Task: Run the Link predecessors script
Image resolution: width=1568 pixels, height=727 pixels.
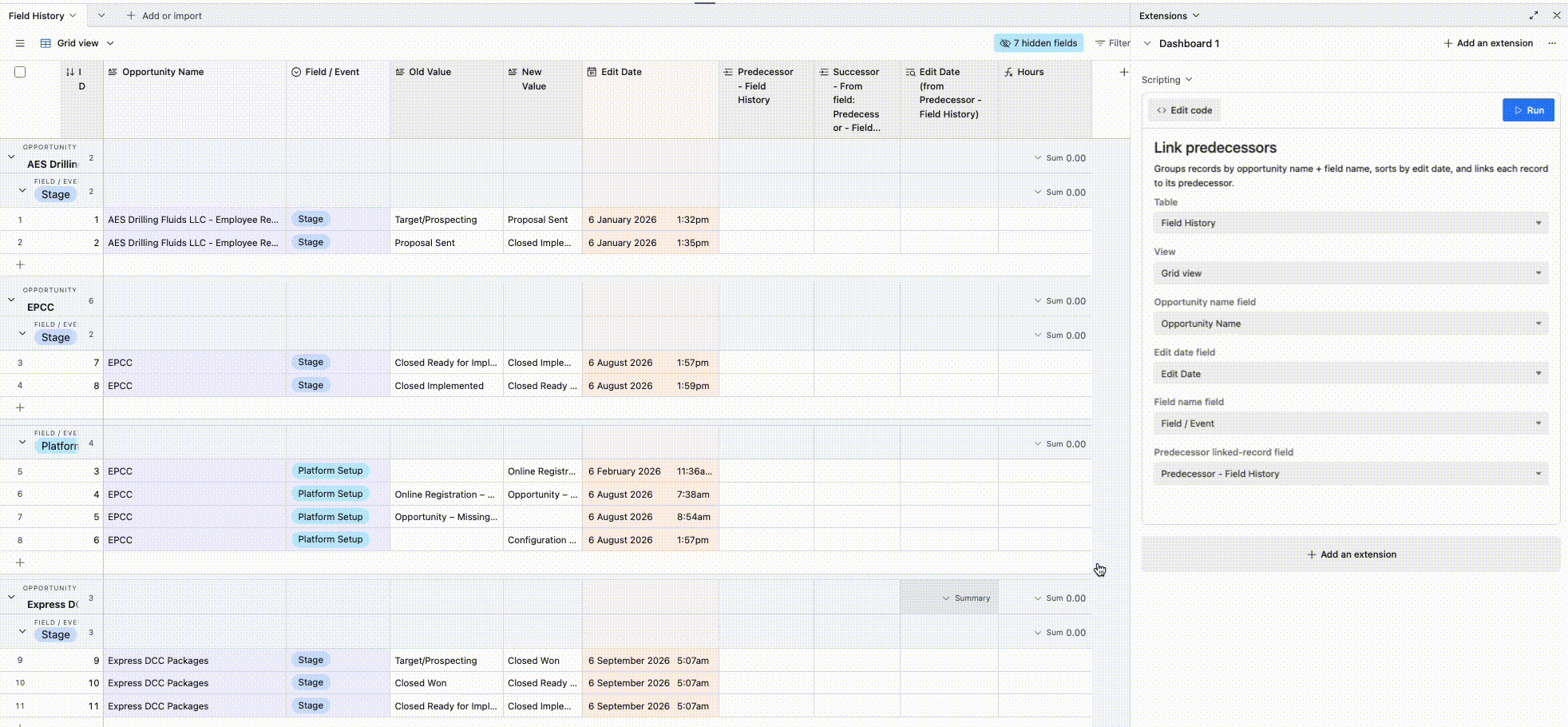Action: [x=1528, y=110]
